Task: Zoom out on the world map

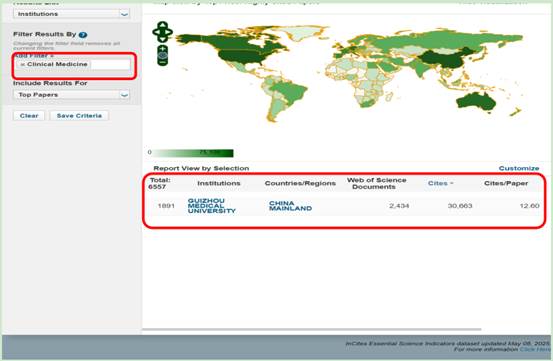Action: tap(163, 62)
